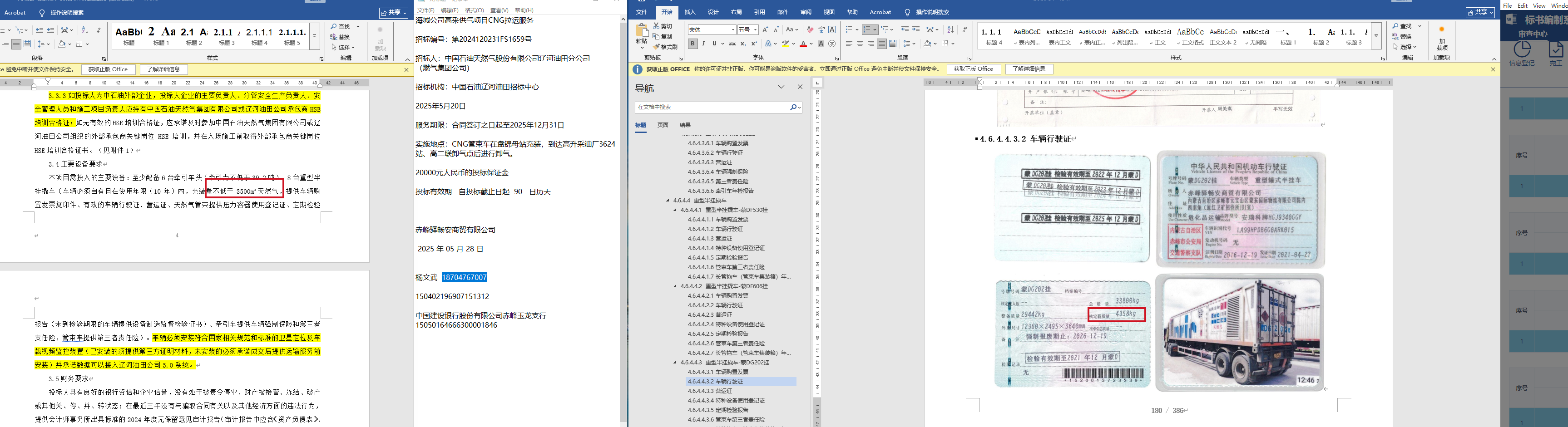This screenshot has height=427, width=1568.
Task: Switch to 插入 tab in right Word
Action: (x=690, y=12)
